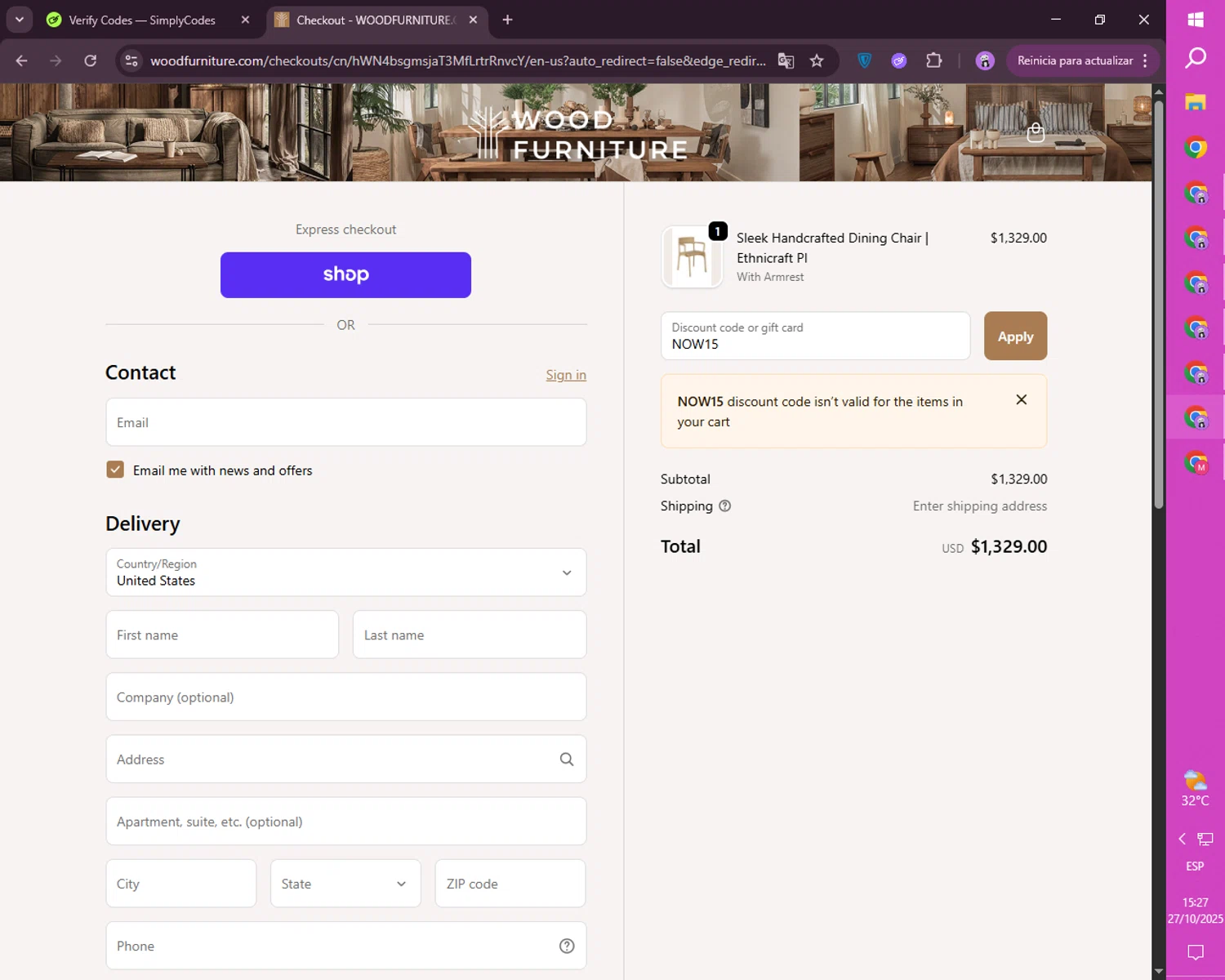Click the City input field
Screen dimensions: 1225x980
pos(181,884)
